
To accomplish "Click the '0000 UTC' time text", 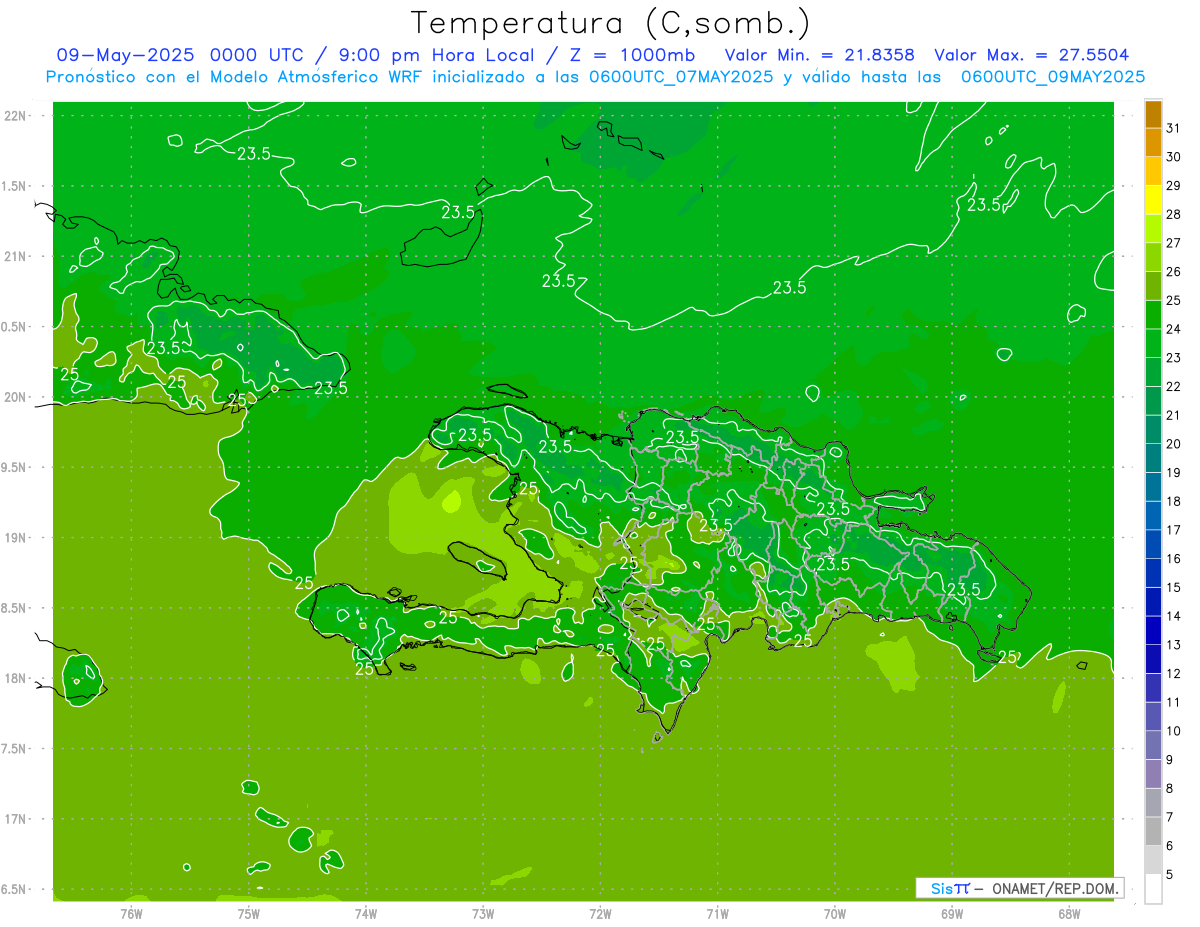I will pos(256,55).
